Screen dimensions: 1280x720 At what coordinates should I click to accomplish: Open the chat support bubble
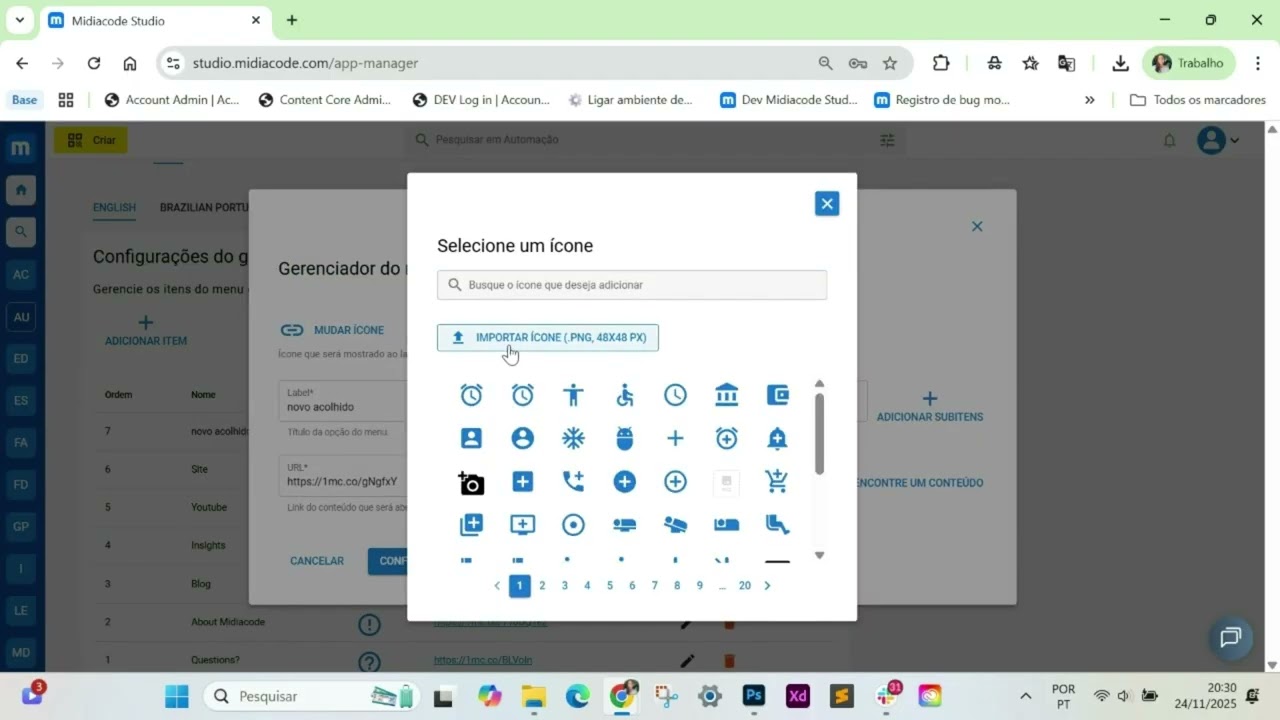1230,637
